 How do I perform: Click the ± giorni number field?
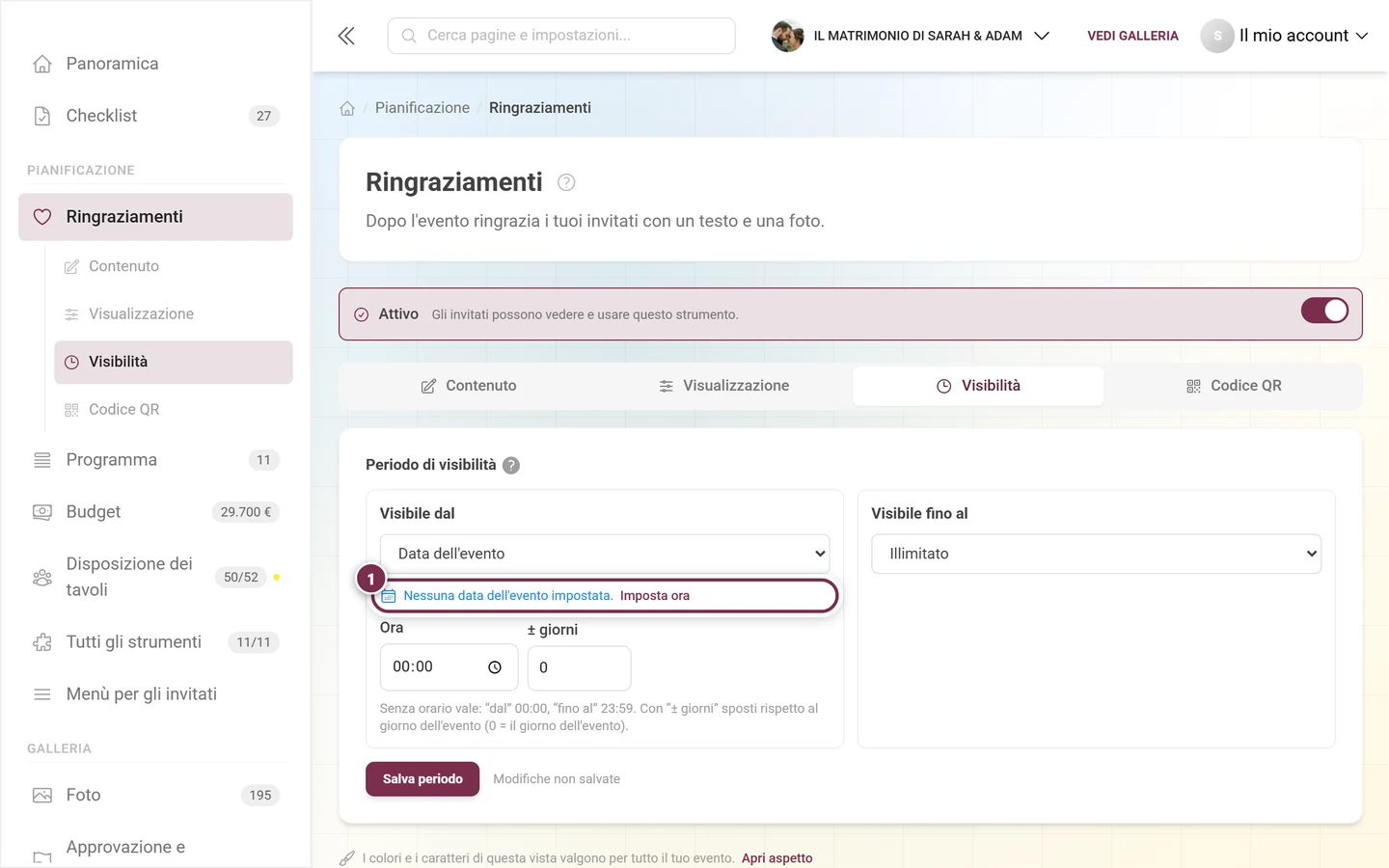pos(579,667)
